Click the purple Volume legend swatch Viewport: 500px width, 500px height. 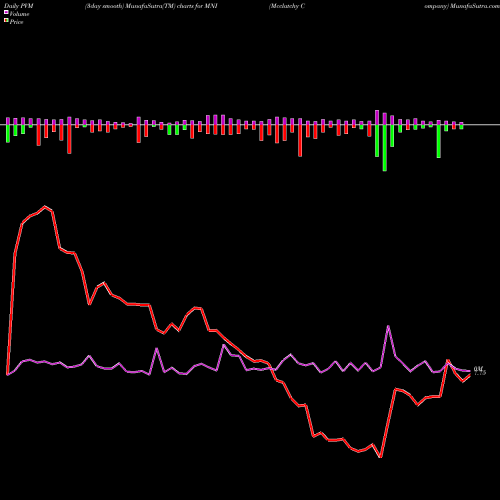pos(6,13)
